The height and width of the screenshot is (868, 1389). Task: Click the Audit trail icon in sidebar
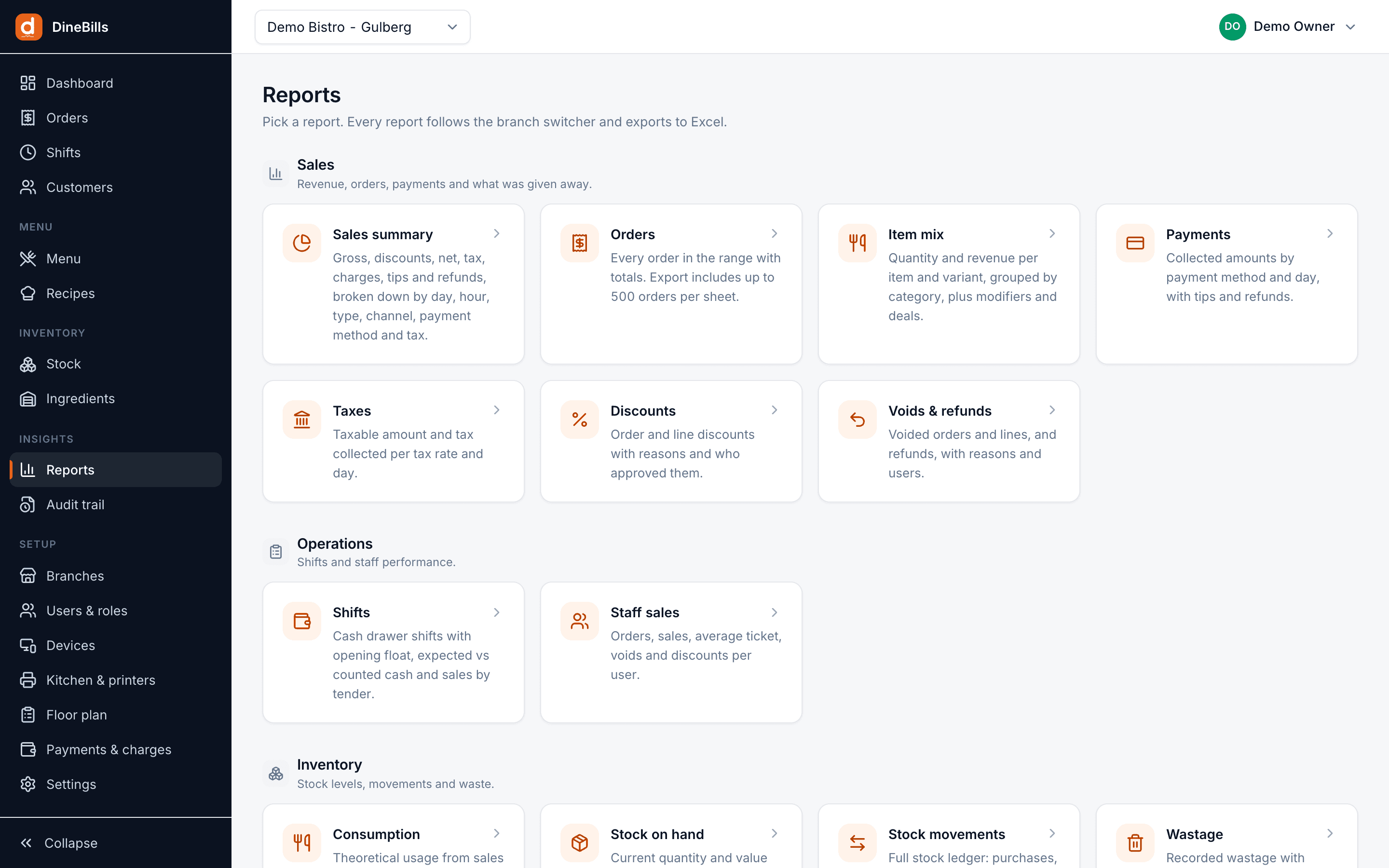tap(28, 504)
